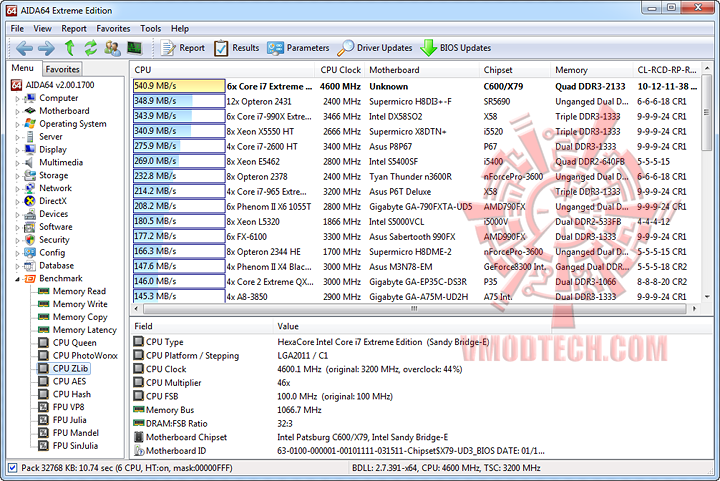Open the FPU VP8 benchmark
This screenshot has height=481, width=720.
(x=62, y=407)
